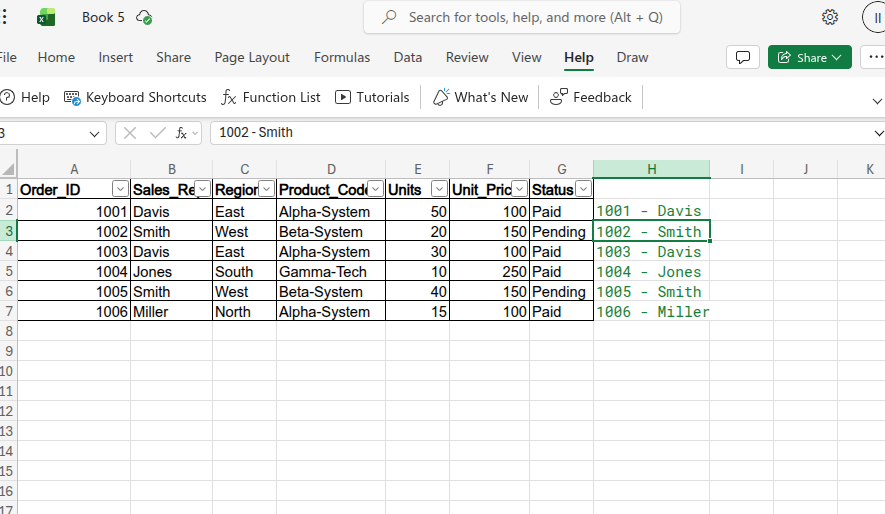This screenshot has width=885, height=514.
Task: Open the Share tab in ribbon
Action: click(x=174, y=58)
